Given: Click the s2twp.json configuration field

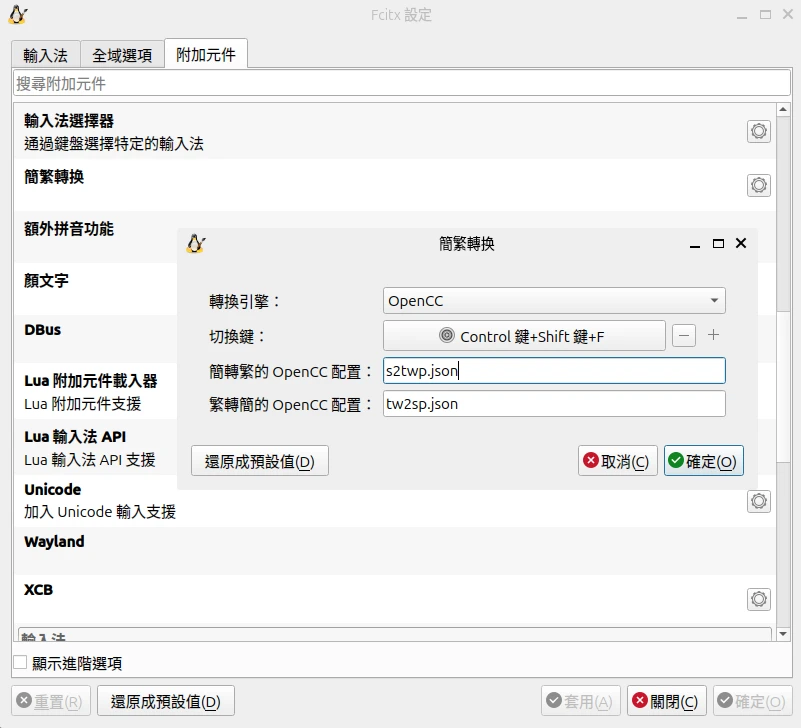Looking at the screenshot, I should click(x=554, y=370).
